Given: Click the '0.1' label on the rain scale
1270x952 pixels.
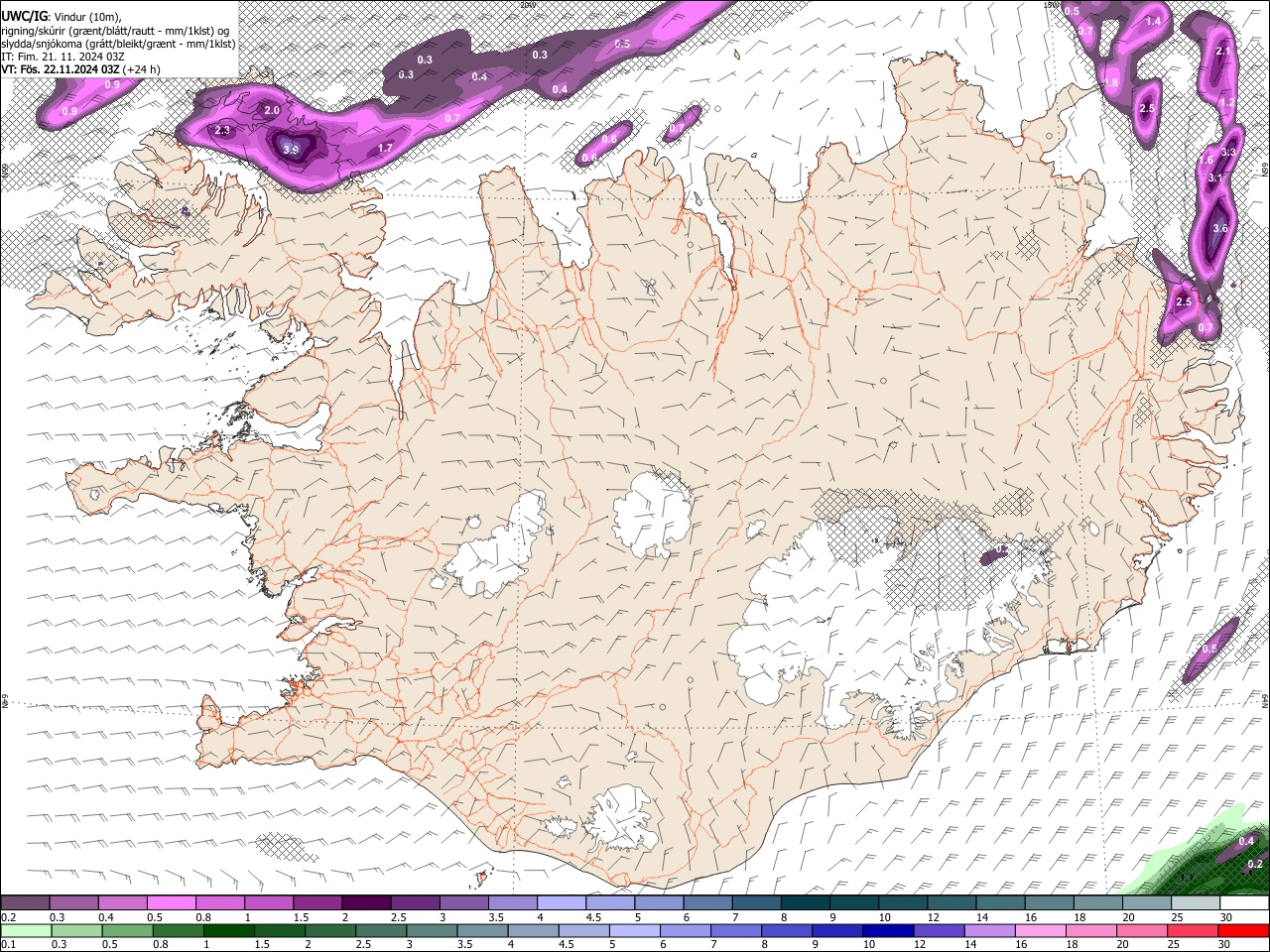Looking at the screenshot, I should (x=10, y=945).
